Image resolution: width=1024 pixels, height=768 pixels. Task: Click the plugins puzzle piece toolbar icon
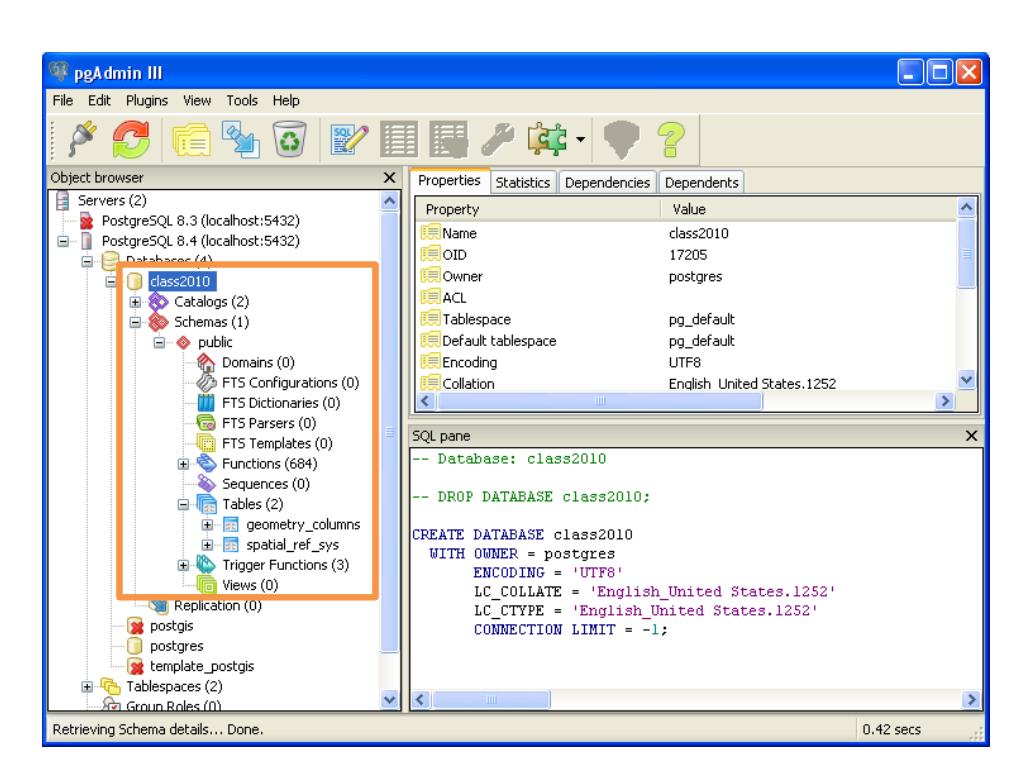coord(547,139)
